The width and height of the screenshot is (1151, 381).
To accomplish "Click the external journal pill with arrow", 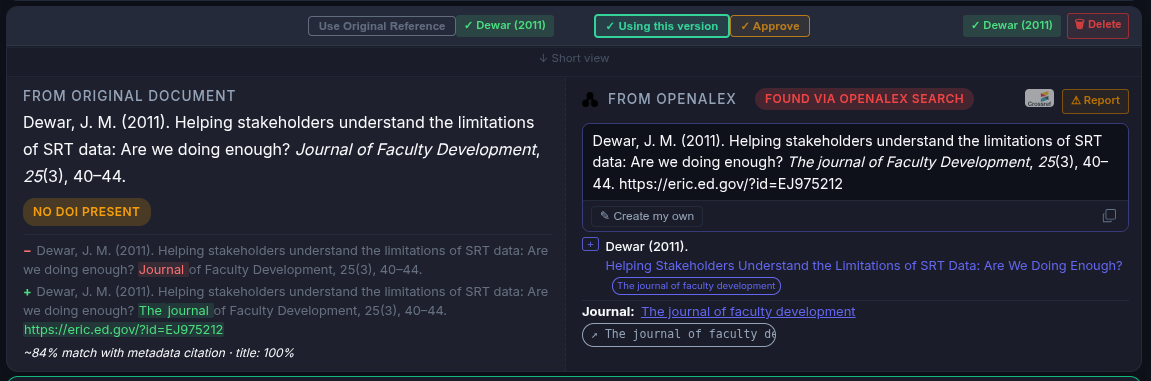I will [678, 334].
